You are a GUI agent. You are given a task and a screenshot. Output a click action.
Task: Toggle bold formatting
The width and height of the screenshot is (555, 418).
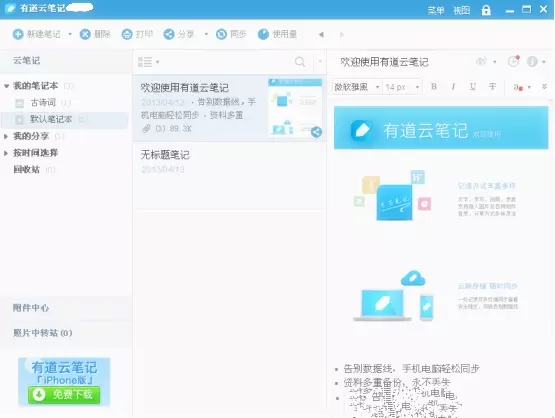pyautogui.click(x=434, y=87)
